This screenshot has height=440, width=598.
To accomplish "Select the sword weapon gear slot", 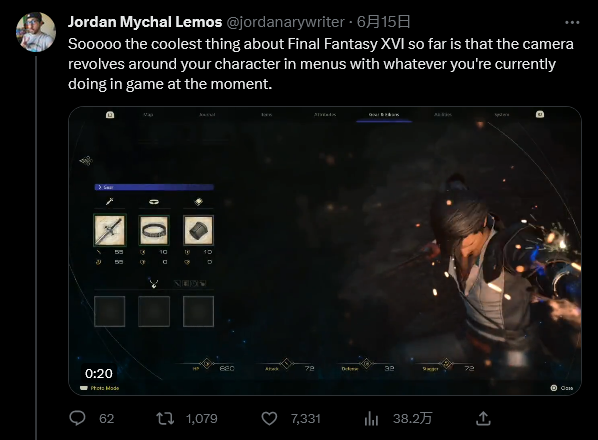I will (x=109, y=230).
